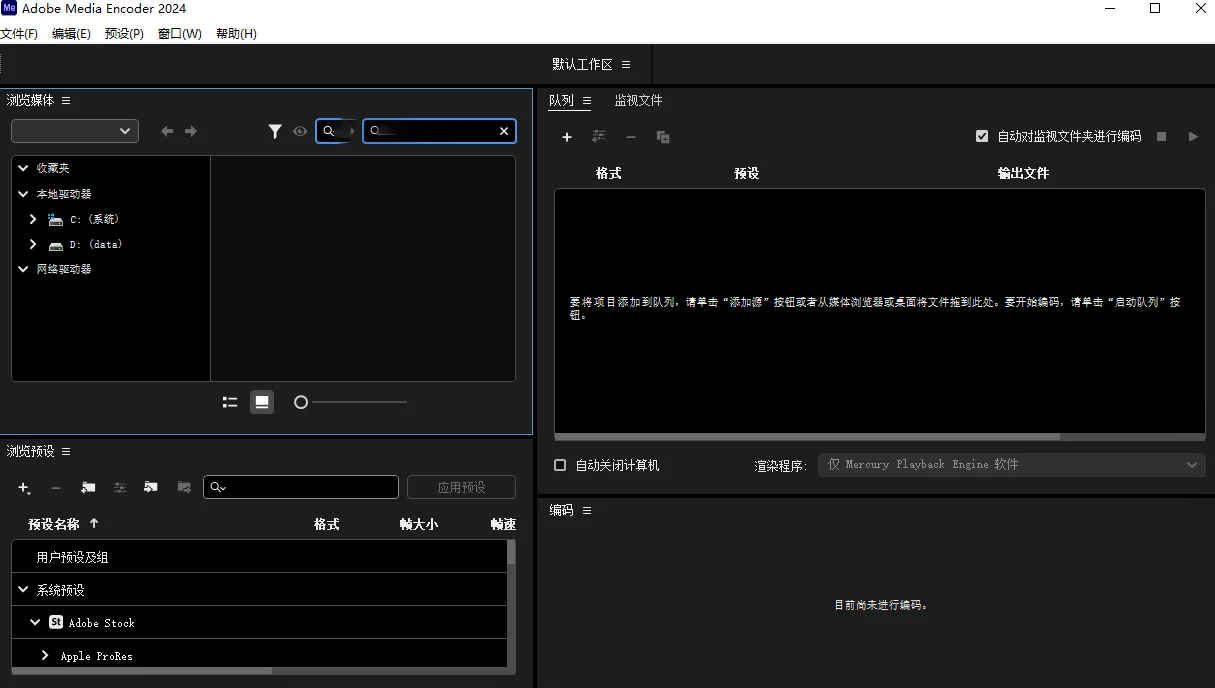
Task: Open recent locations dropdown in Media Browser
Action: point(75,131)
